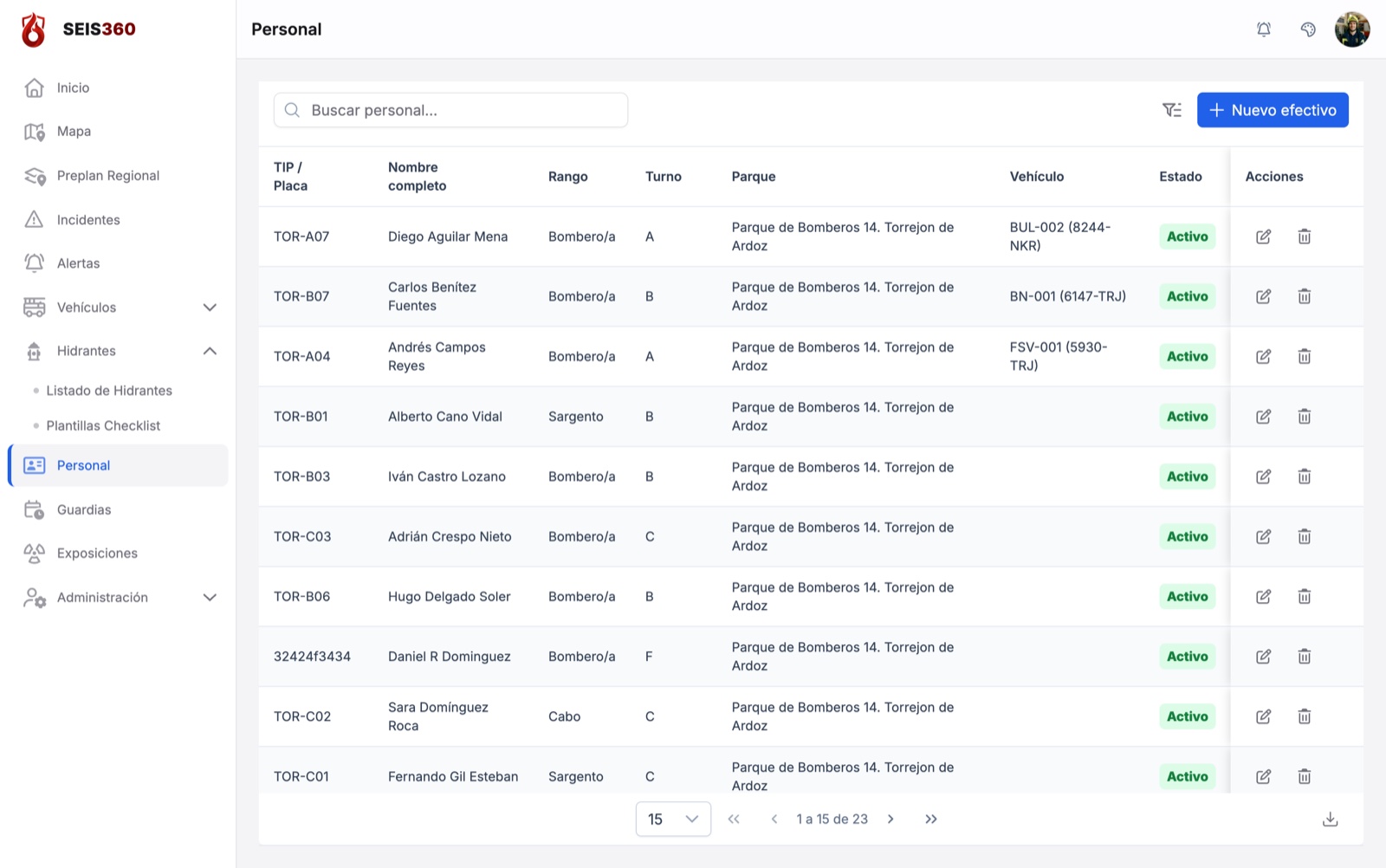Click the Activo badge for TOR-A07

click(1188, 236)
